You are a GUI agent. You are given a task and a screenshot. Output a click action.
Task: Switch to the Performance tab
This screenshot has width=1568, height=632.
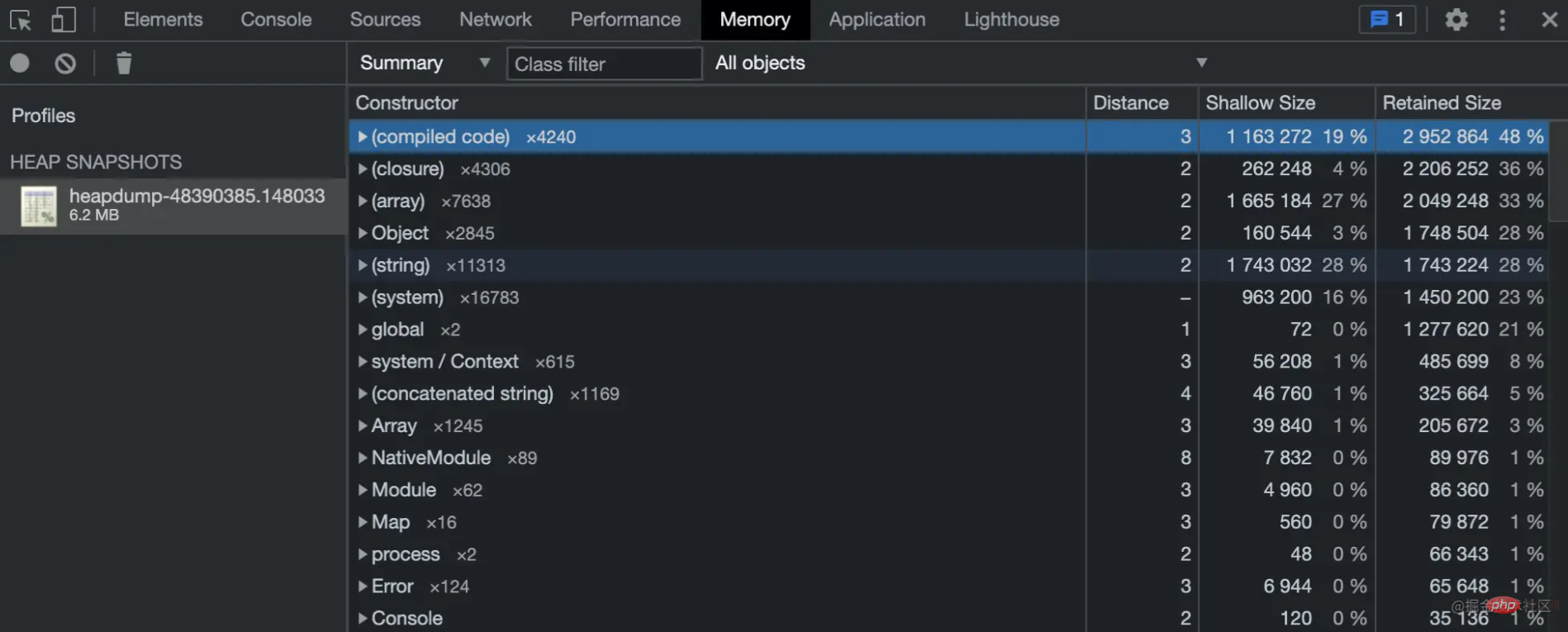coord(625,20)
